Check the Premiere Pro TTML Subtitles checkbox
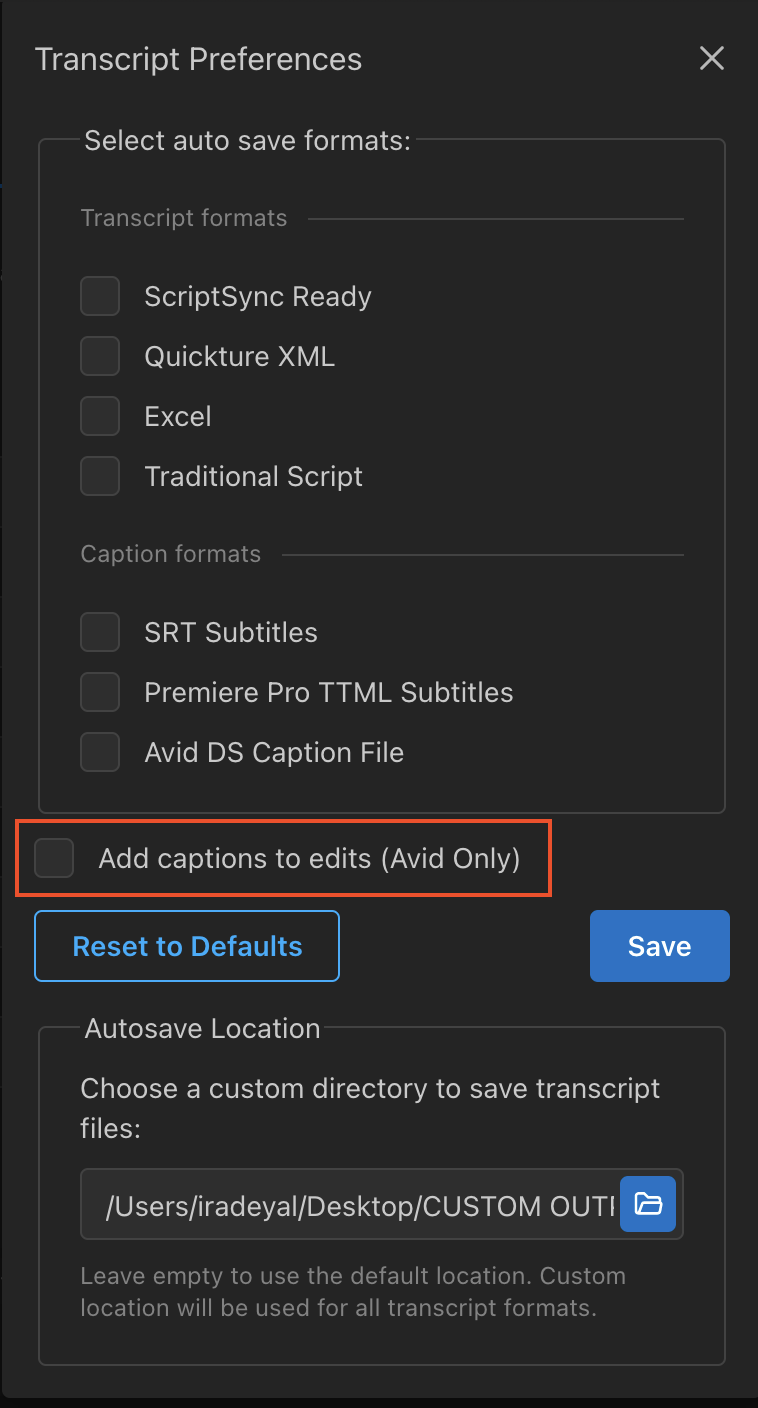 [100, 692]
